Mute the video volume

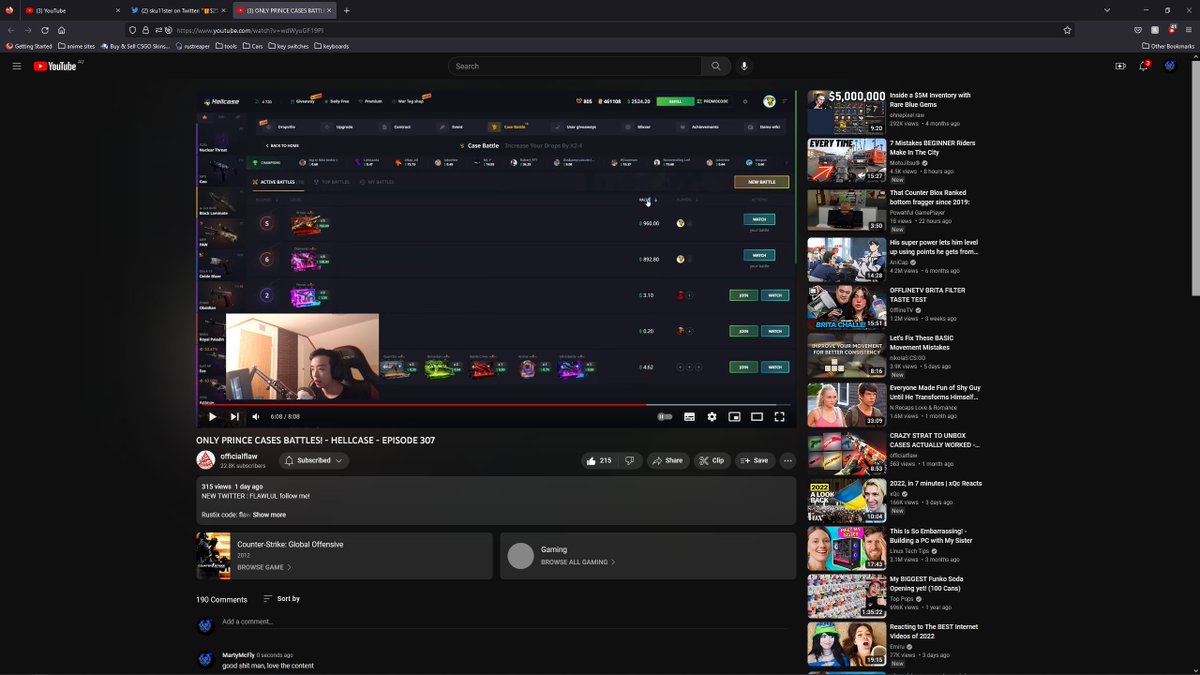(x=256, y=417)
